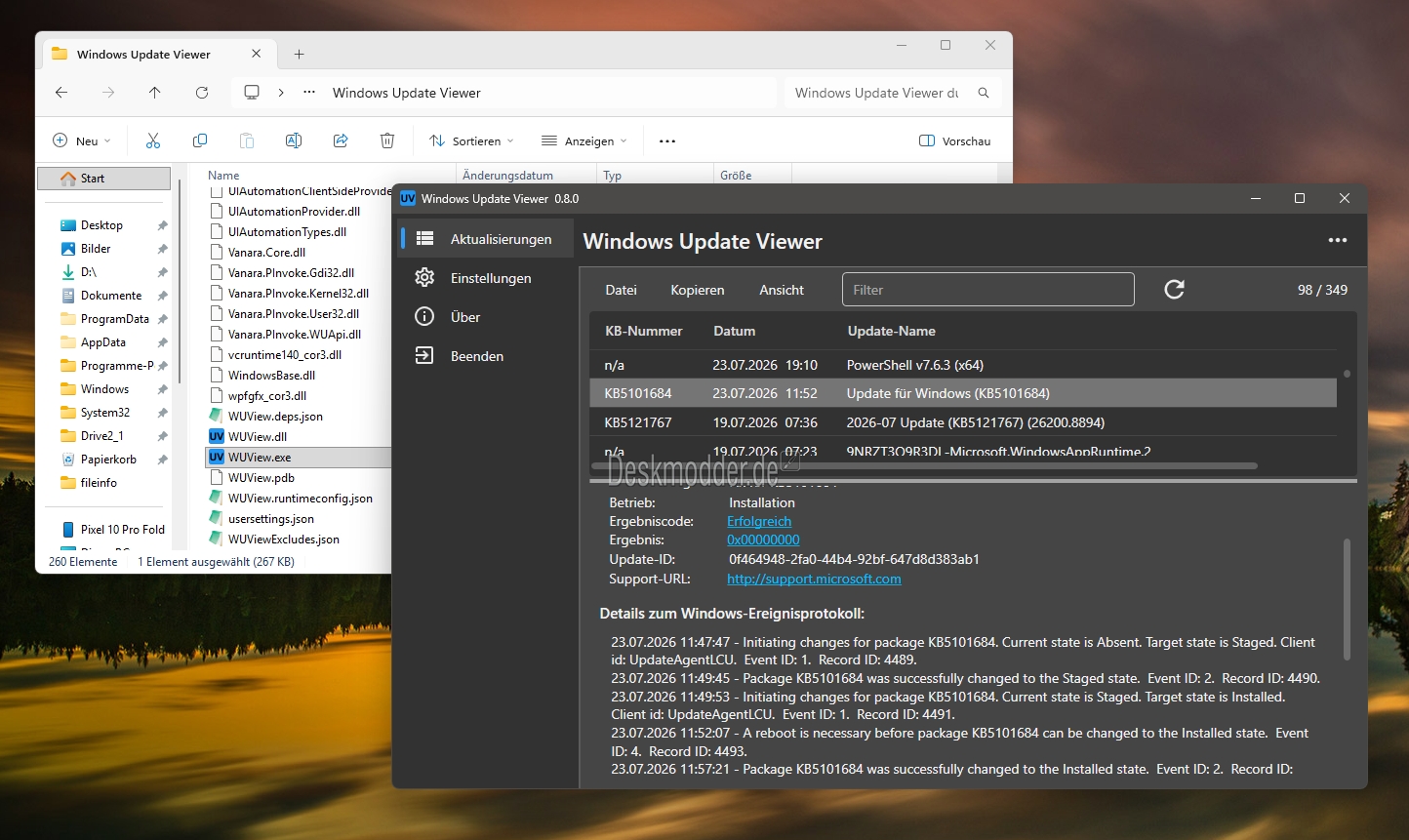1409x840 pixels.
Task: Click the Share icon in Explorer toolbar
Action: click(x=341, y=140)
